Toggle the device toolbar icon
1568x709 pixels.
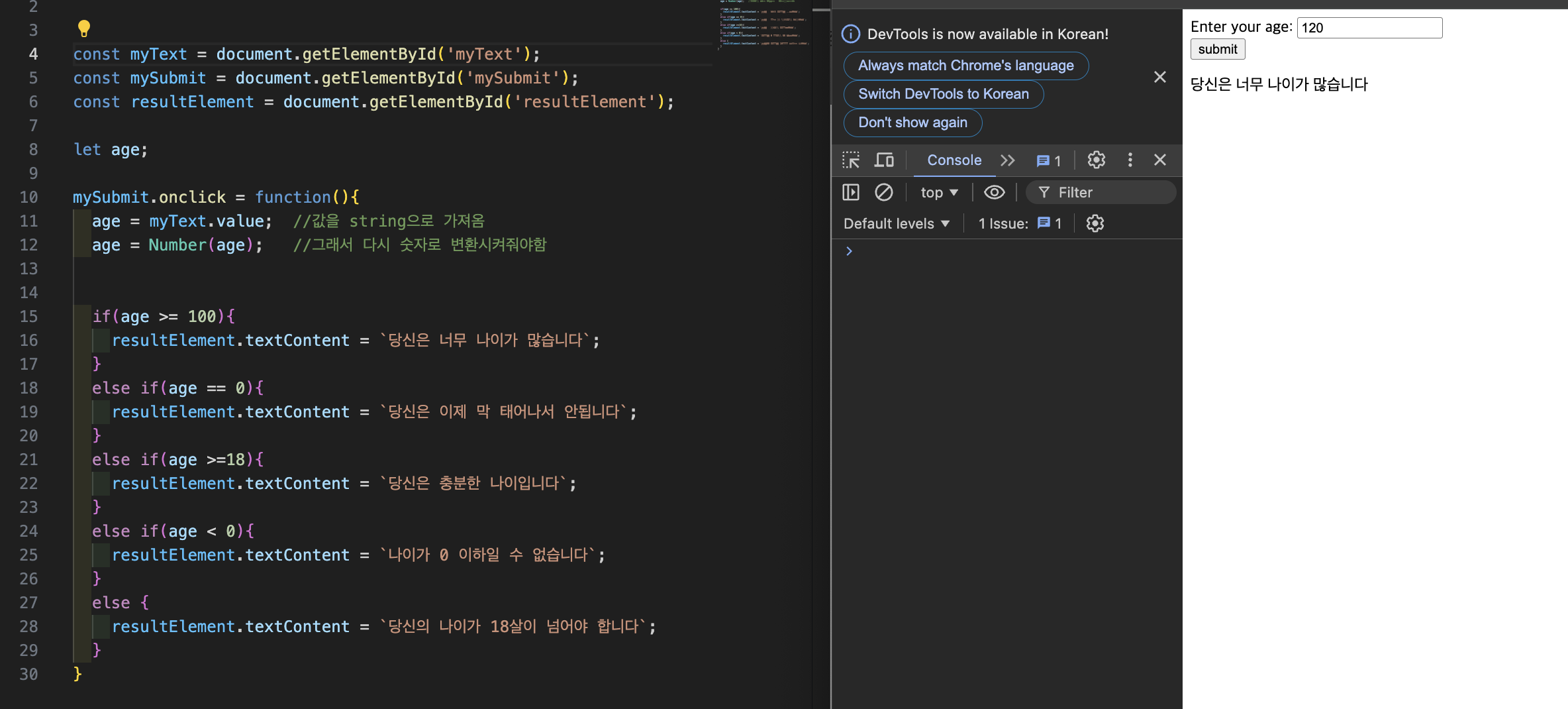[x=884, y=160]
